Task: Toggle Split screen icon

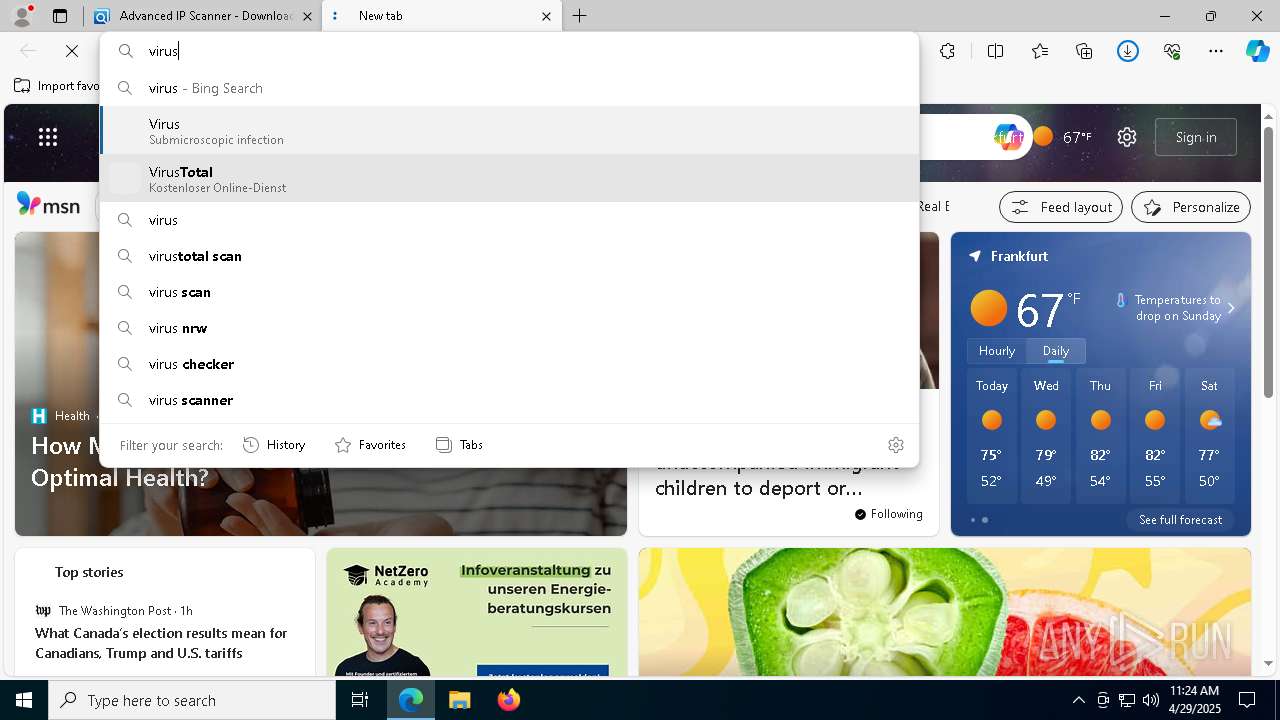Action: tap(995, 51)
